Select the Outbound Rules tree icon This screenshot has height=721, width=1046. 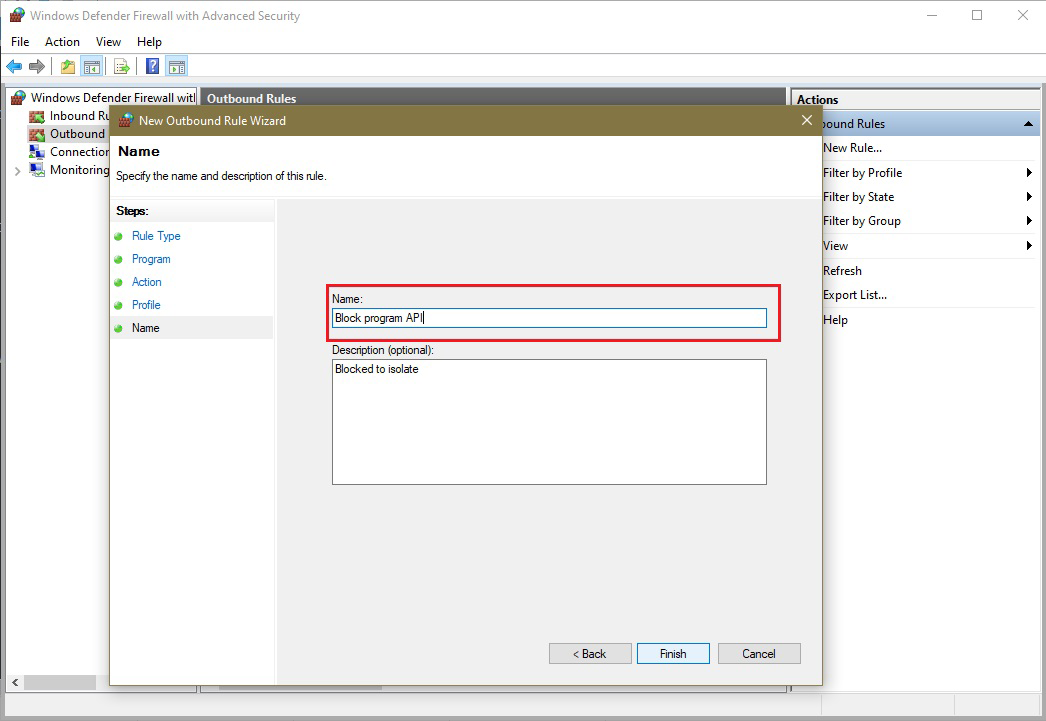37,134
